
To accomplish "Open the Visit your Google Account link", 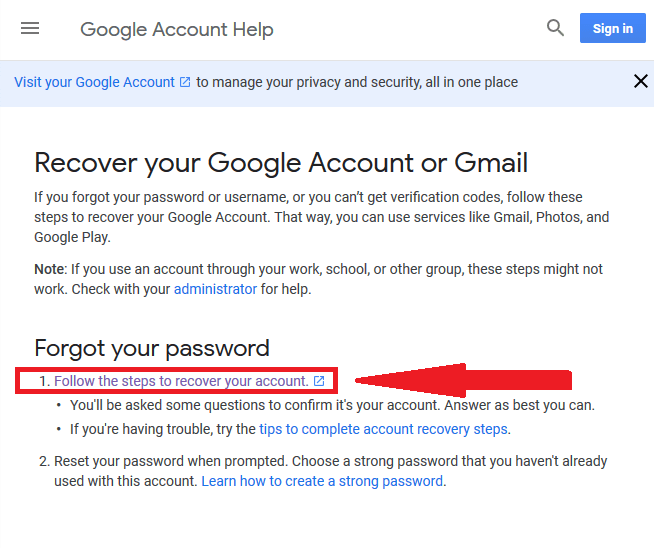I will (94, 82).
